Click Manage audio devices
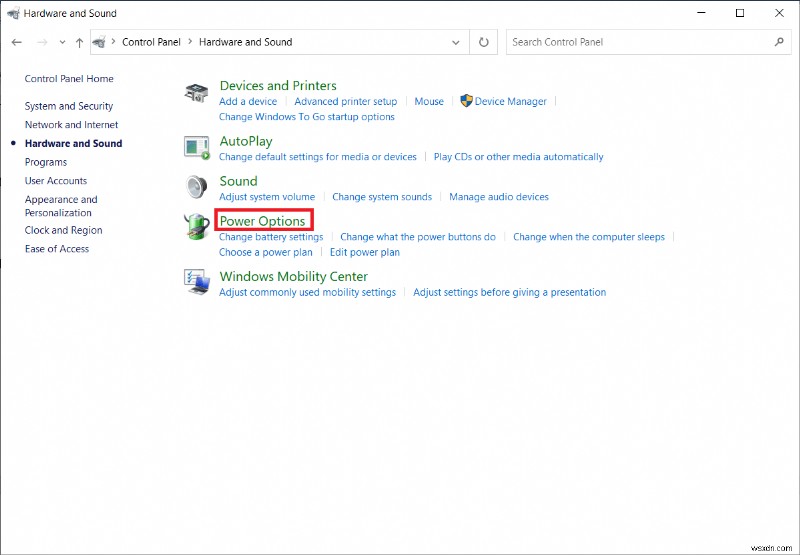The height and width of the screenshot is (555, 800). click(499, 197)
